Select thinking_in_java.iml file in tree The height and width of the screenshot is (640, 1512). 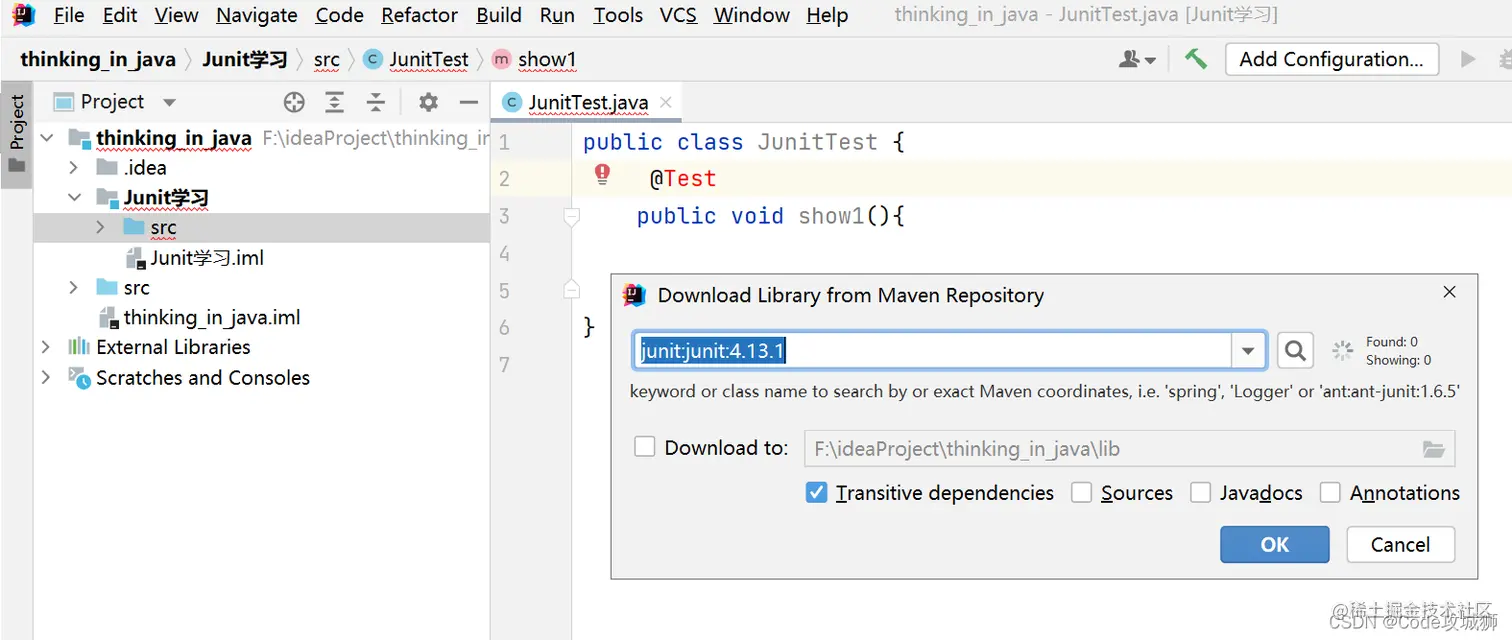pos(199,318)
